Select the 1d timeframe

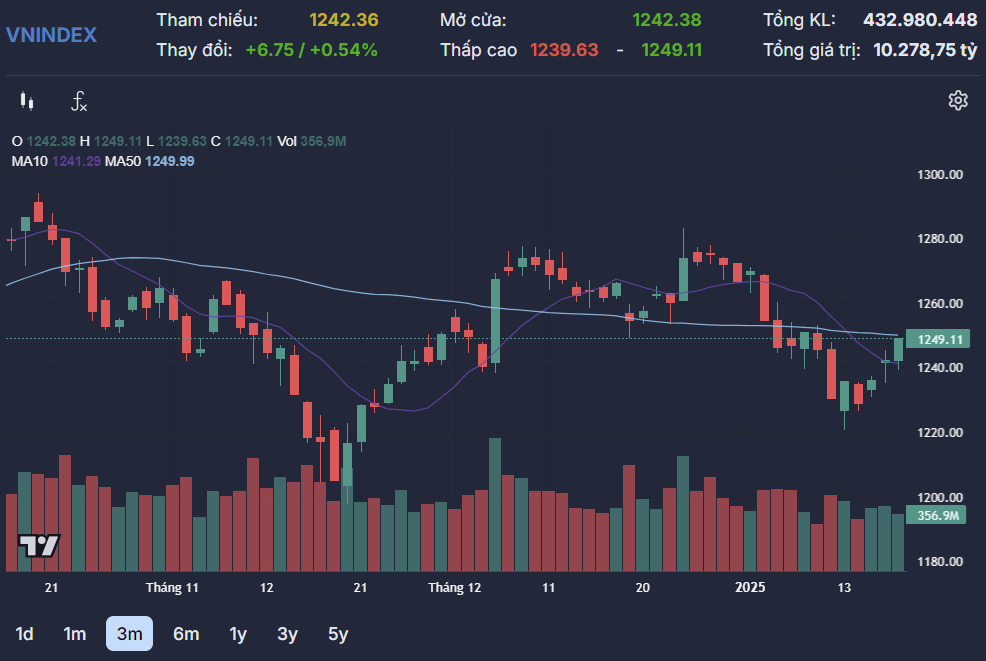pos(24,634)
